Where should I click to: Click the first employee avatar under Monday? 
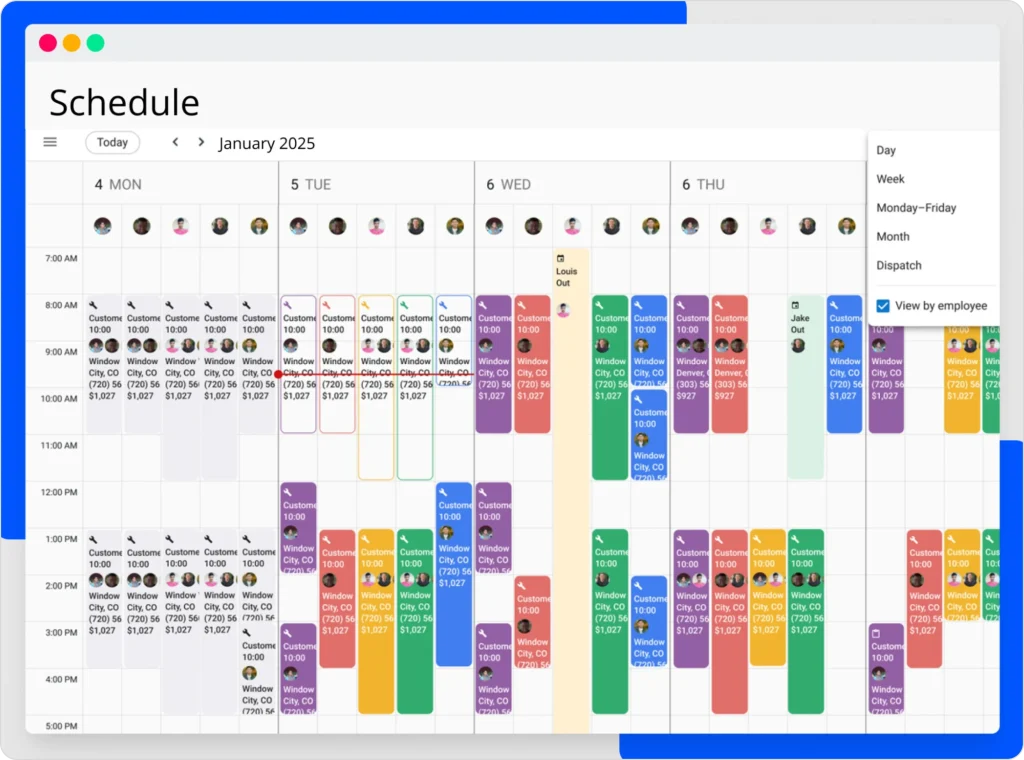pos(103,225)
